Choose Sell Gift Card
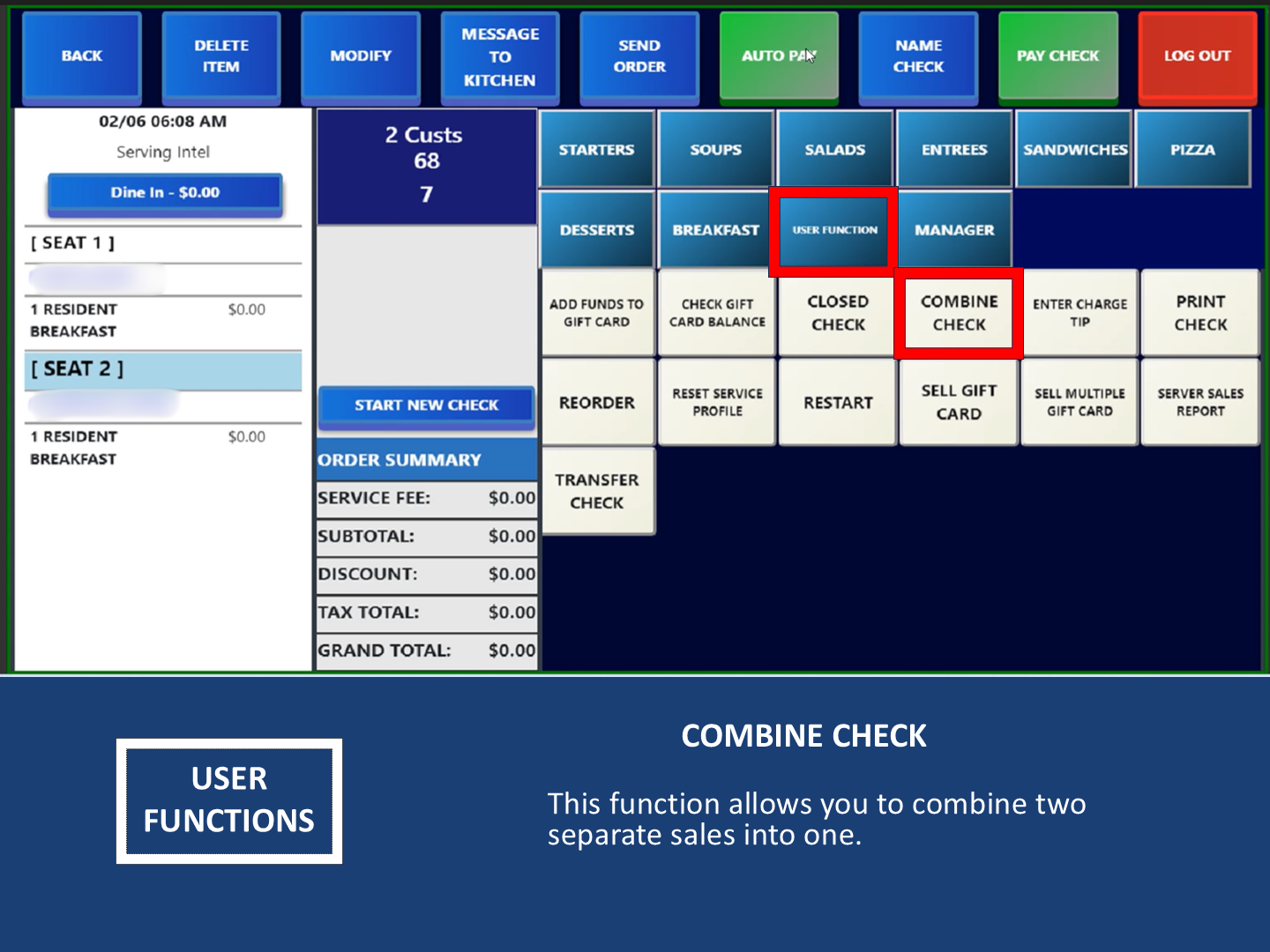This screenshot has height=952, width=1270. (959, 402)
